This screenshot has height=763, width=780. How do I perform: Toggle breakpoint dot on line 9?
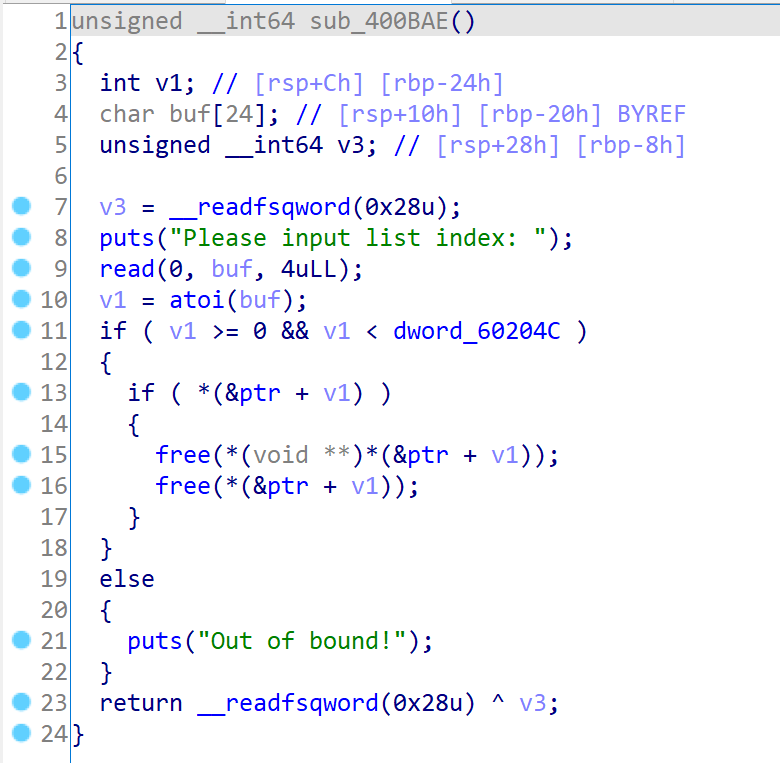(x=21, y=268)
